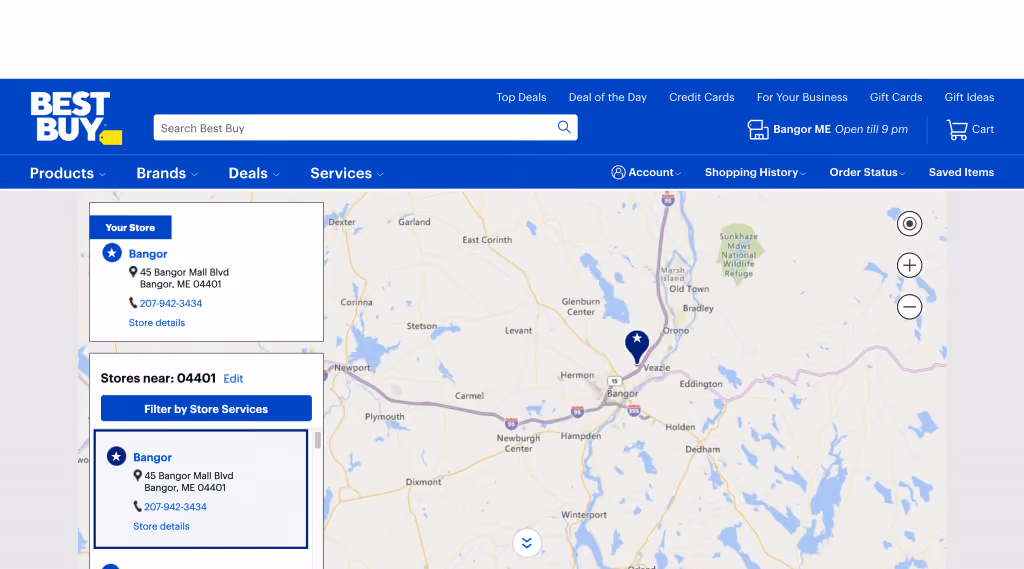Go to Top Deals
The width and height of the screenshot is (1024, 569).
pyautogui.click(x=521, y=97)
